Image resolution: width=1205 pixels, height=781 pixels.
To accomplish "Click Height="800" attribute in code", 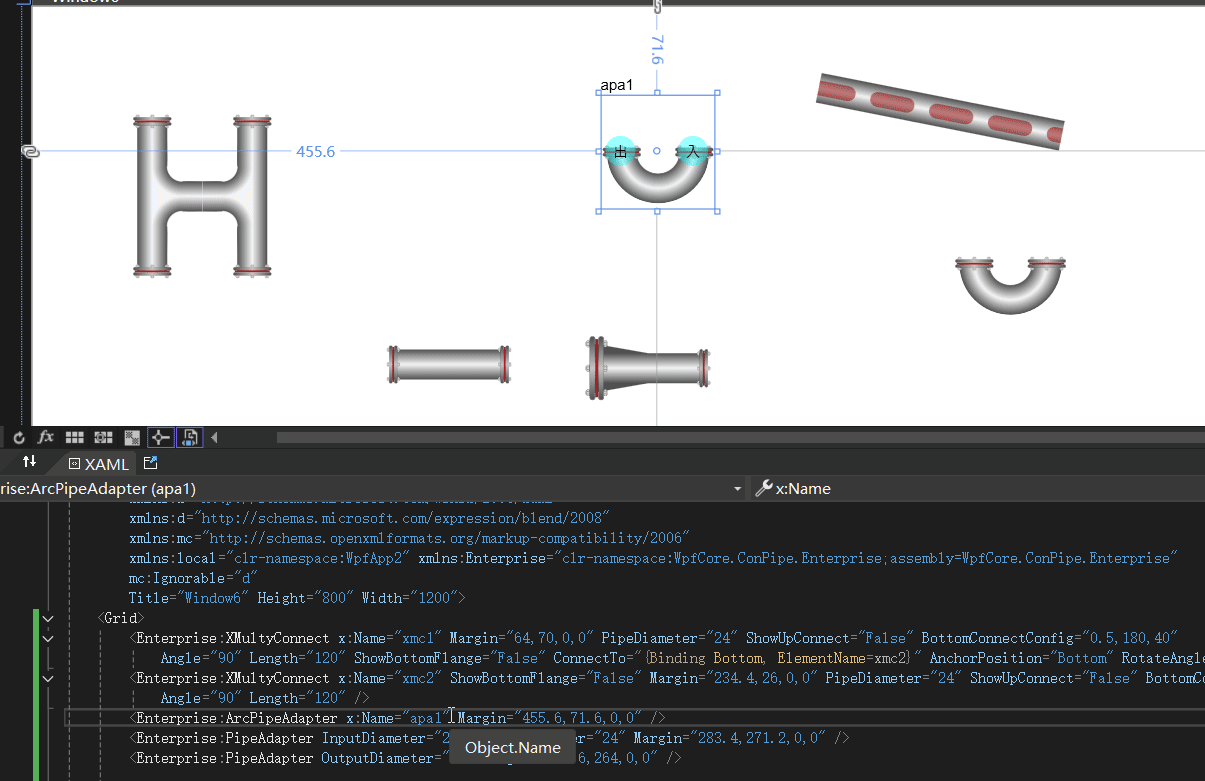I will click(x=305, y=598).
